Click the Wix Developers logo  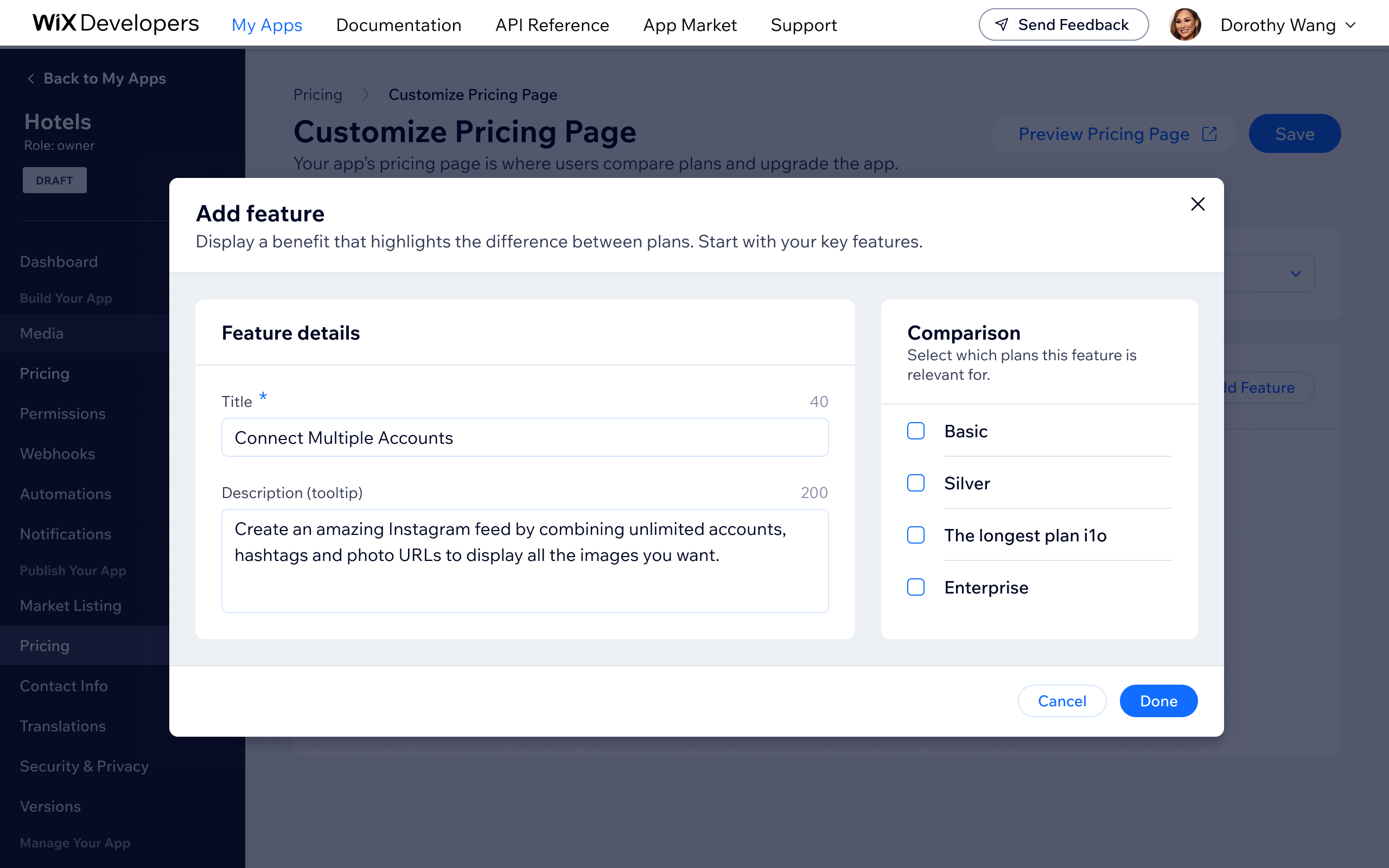tap(116, 23)
